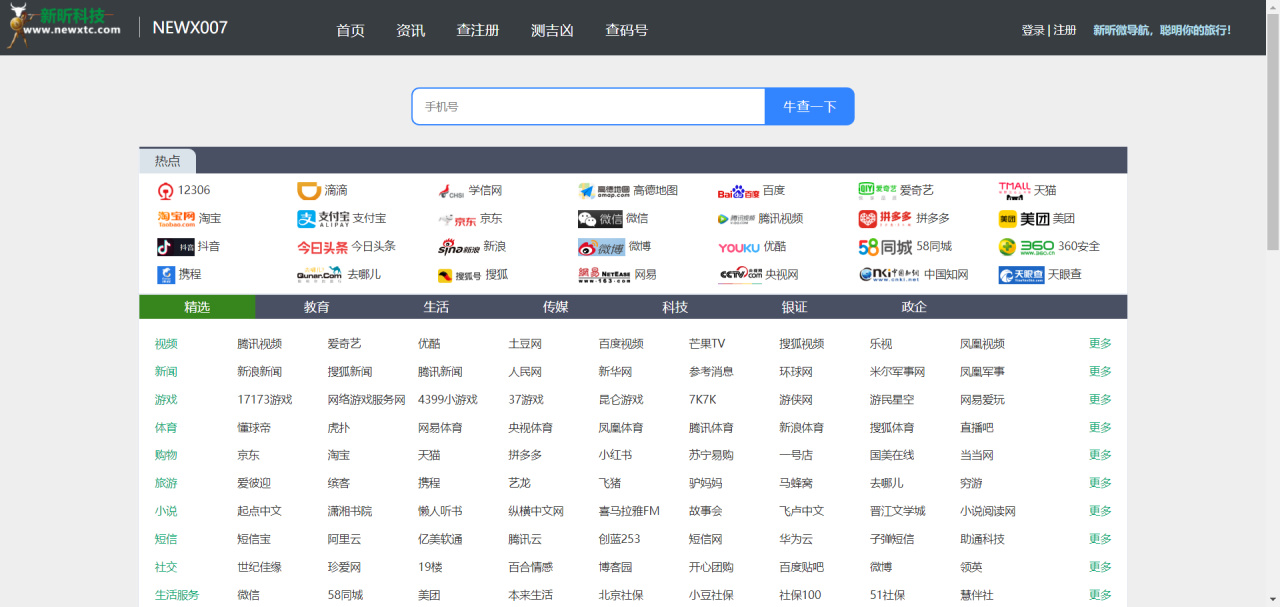
Task: Open 高德地图 map logo
Action: [x=603, y=191]
